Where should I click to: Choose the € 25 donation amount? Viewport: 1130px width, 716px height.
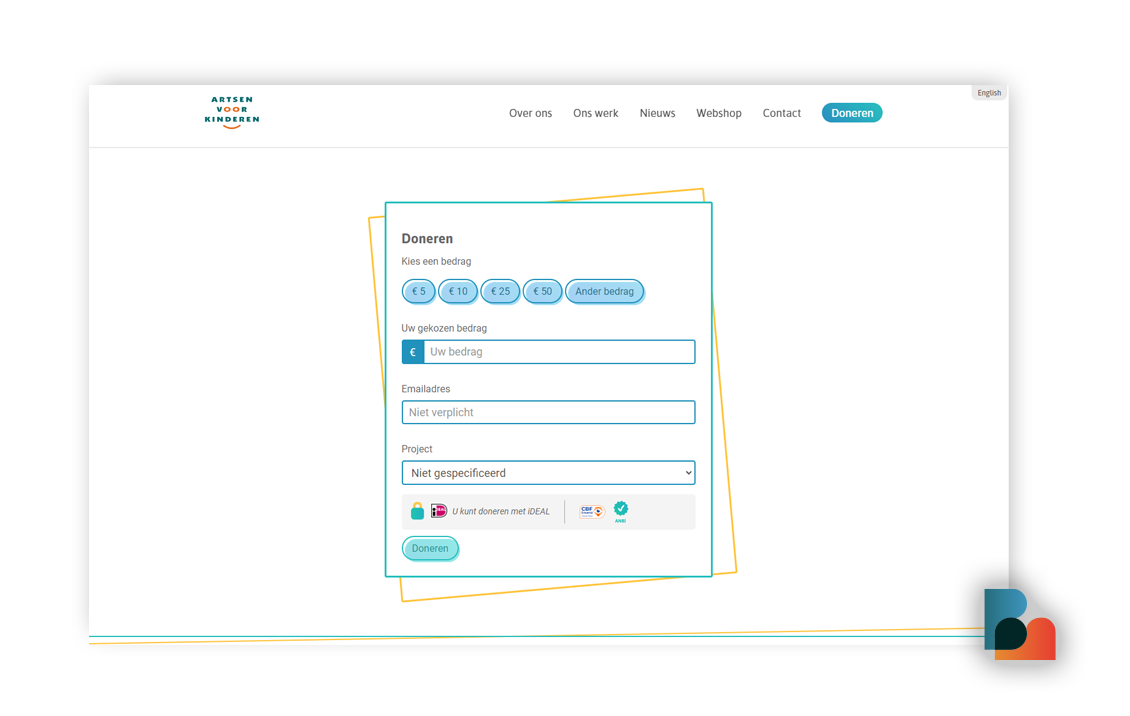pyautogui.click(x=500, y=292)
